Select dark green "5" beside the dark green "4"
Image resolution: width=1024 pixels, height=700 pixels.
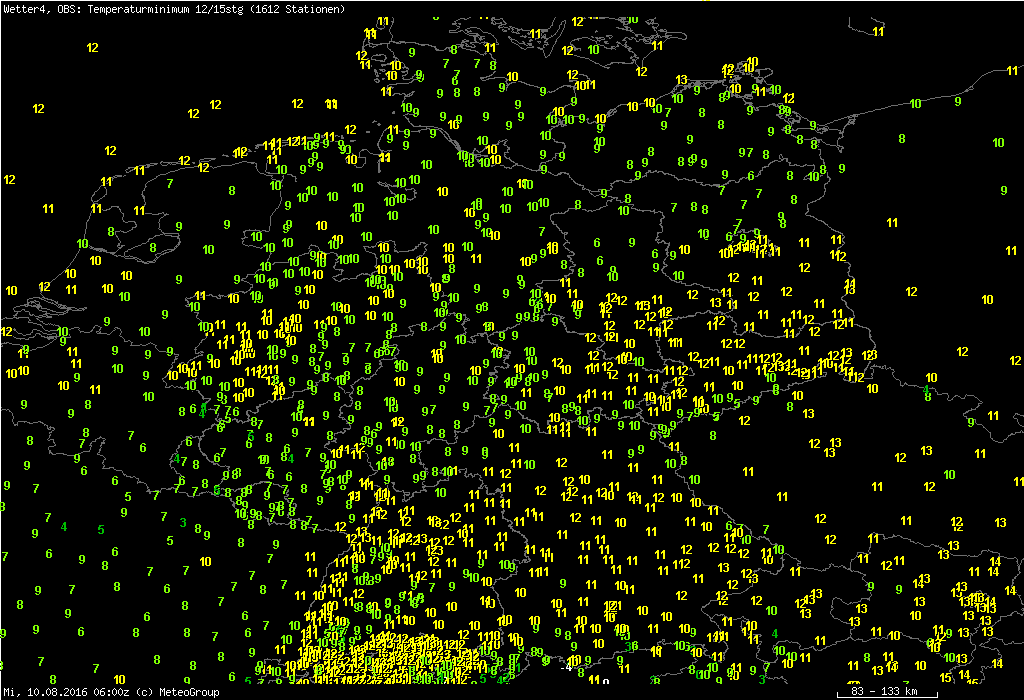(x=101, y=529)
